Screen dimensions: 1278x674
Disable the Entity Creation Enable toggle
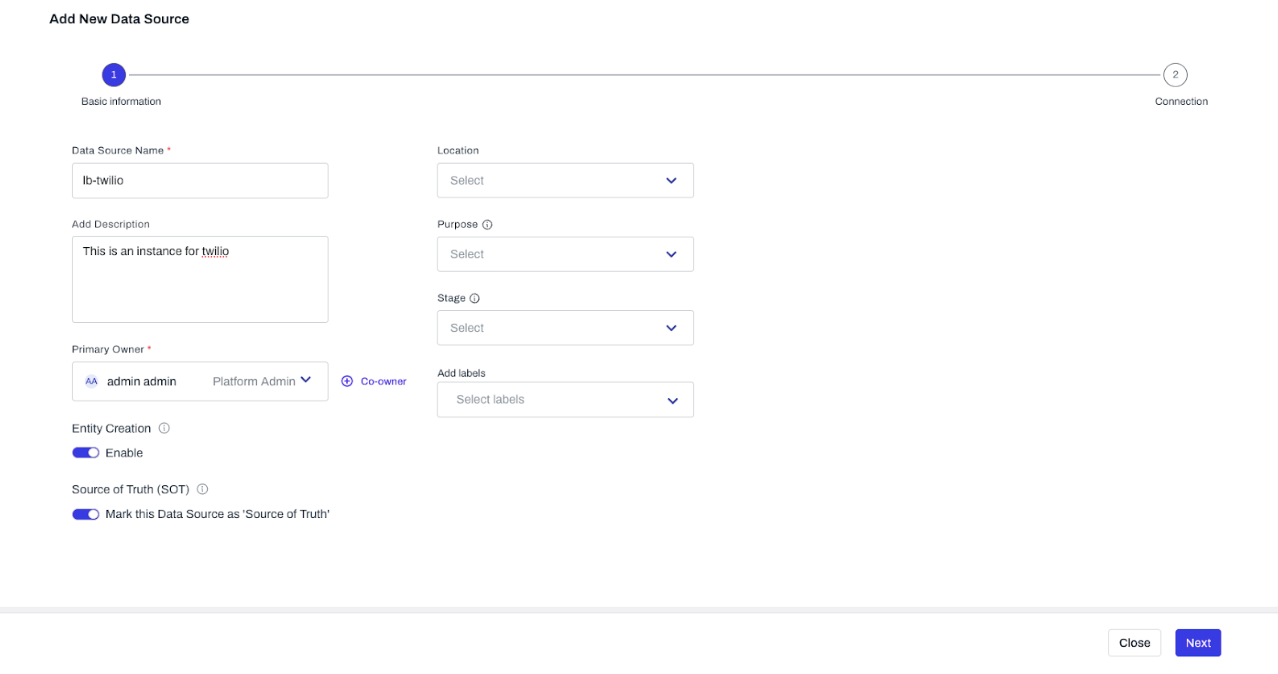(86, 453)
